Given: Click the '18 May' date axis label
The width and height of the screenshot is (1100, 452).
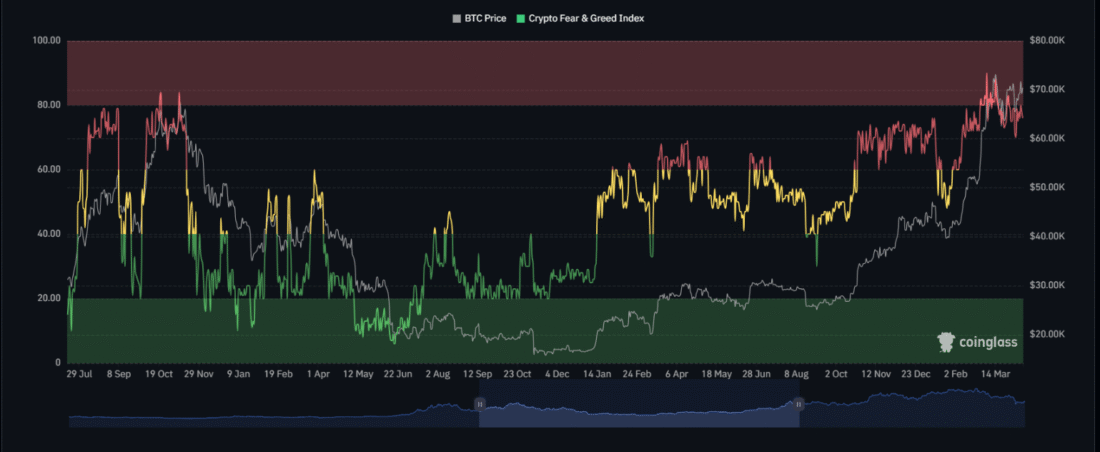Looking at the screenshot, I should [717, 374].
